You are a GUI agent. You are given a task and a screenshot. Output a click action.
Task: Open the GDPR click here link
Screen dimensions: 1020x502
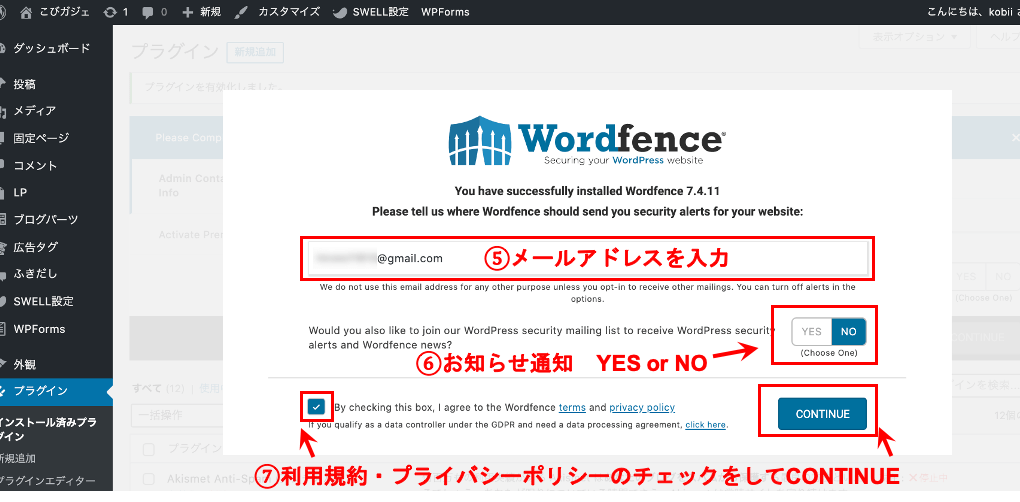click(x=705, y=425)
